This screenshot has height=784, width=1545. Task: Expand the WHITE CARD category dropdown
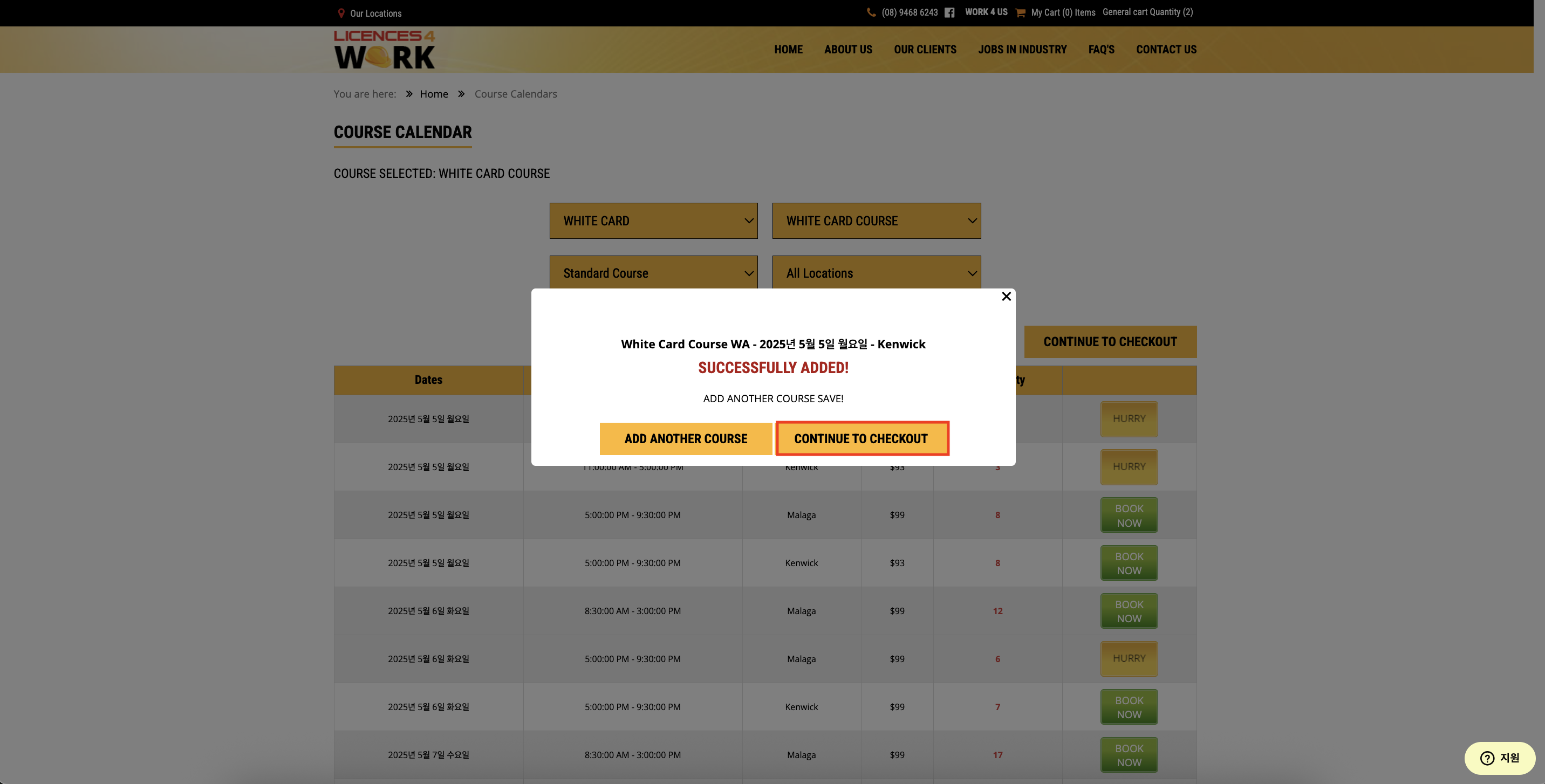(653, 221)
